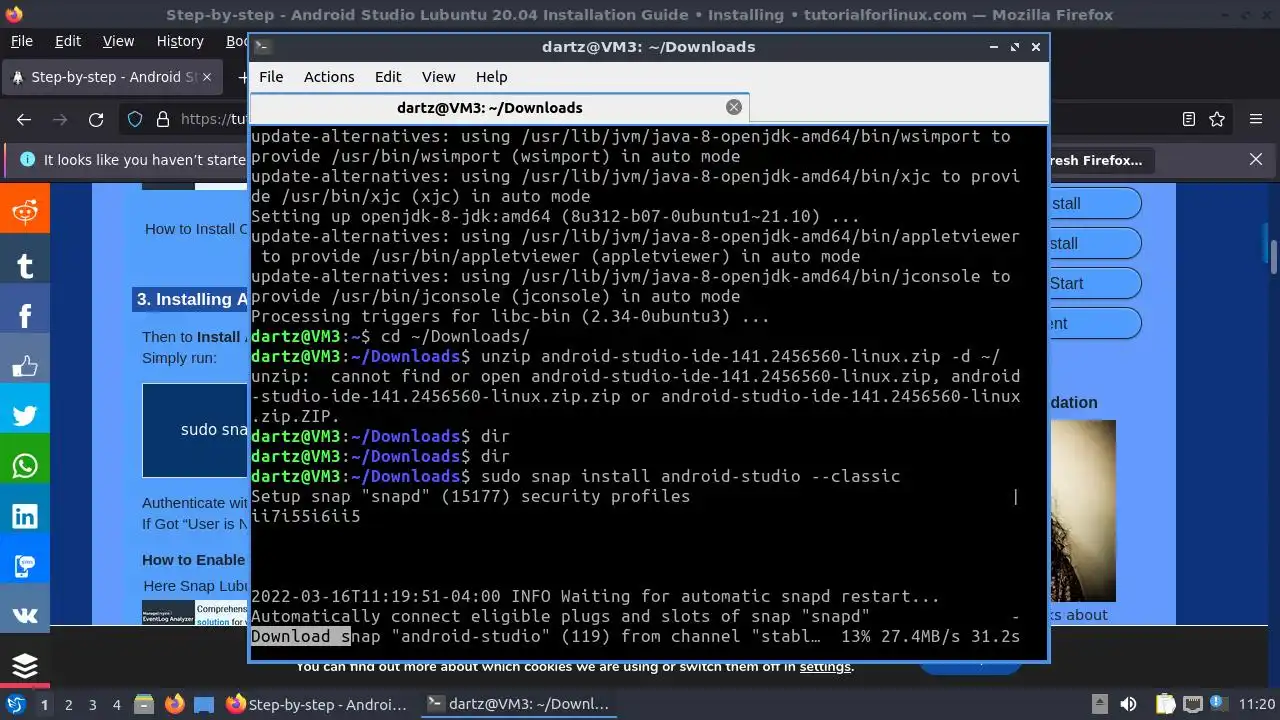Open the terminal View menu
This screenshot has height=720, width=1280.
(438, 77)
